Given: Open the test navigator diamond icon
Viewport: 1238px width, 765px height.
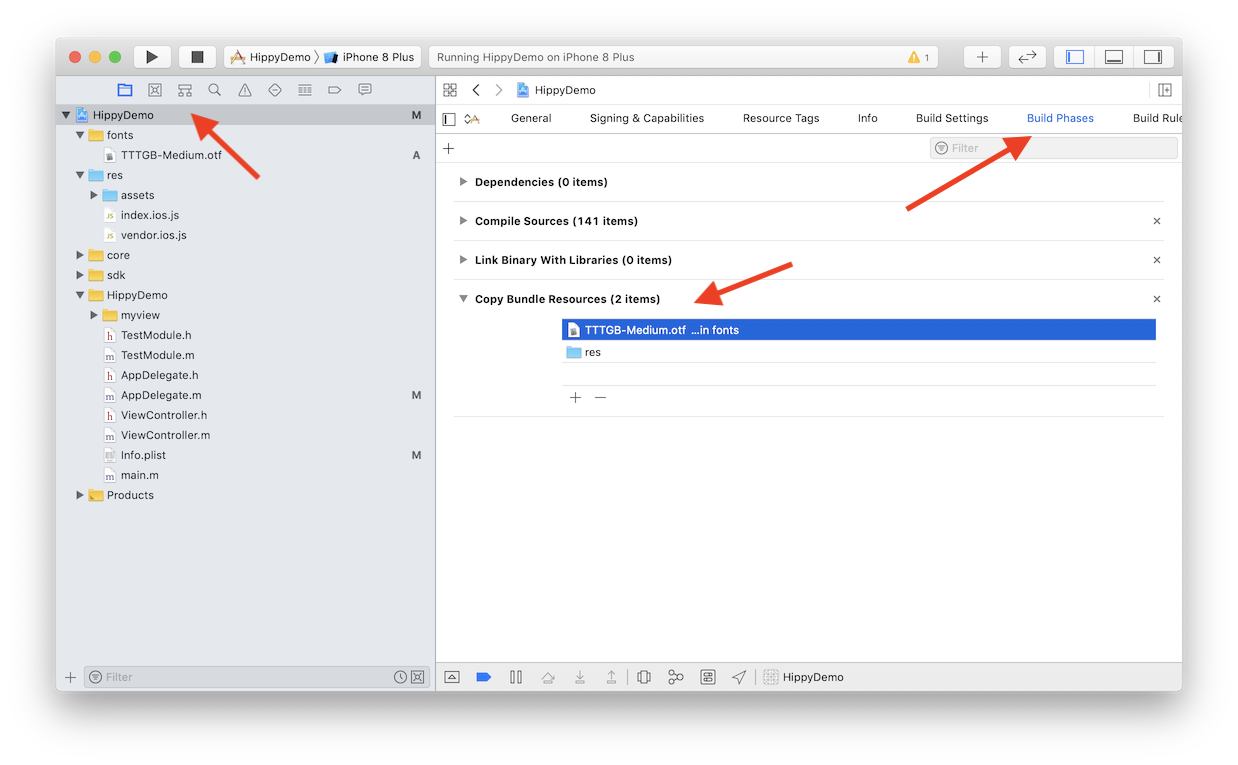Looking at the screenshot, I should click(275, 90).
